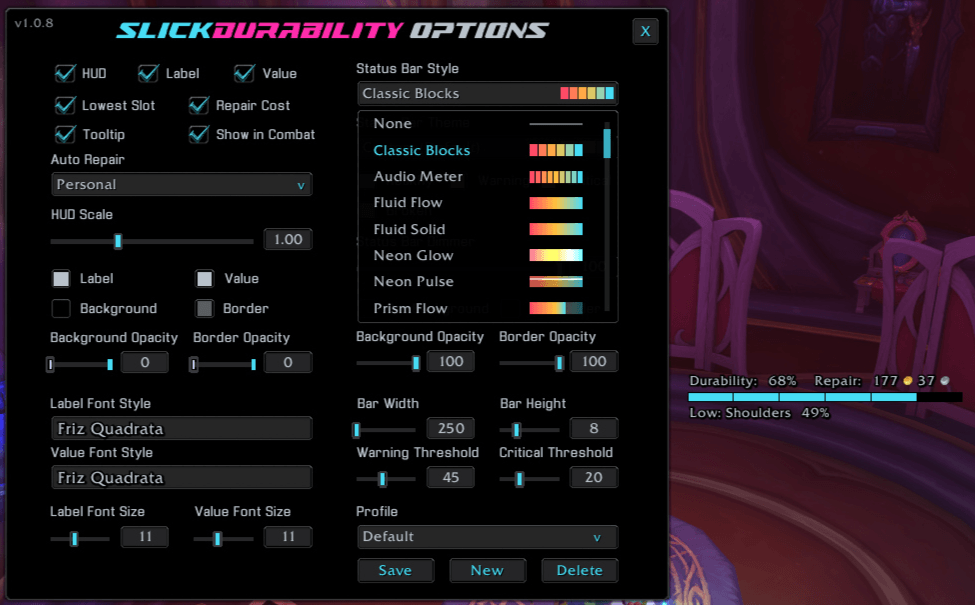975x605 pixels.
Task: Click the Value Font Size 11 field
Action: click(288, 537)
